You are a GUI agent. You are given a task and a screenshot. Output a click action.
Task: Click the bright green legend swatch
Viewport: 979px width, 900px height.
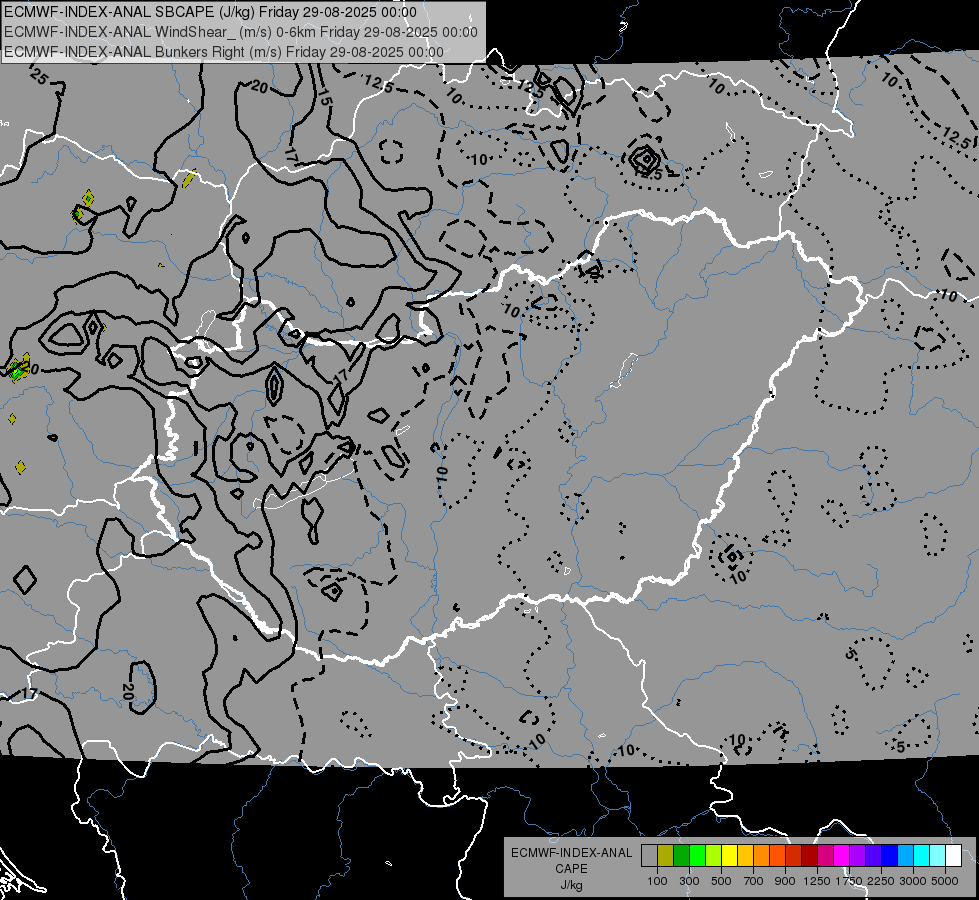click(697, 855)
